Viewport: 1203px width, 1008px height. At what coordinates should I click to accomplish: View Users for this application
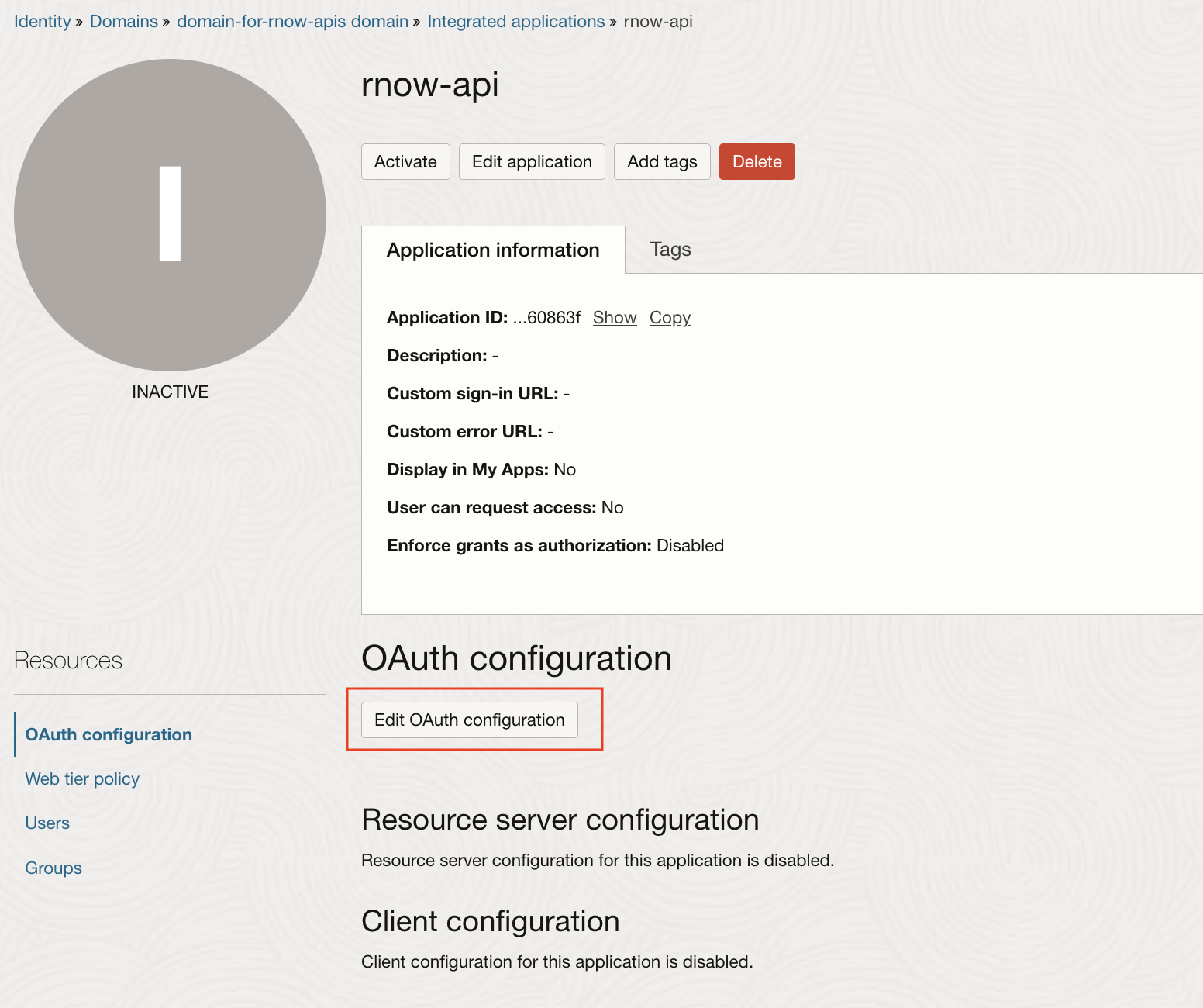[47, 823]
